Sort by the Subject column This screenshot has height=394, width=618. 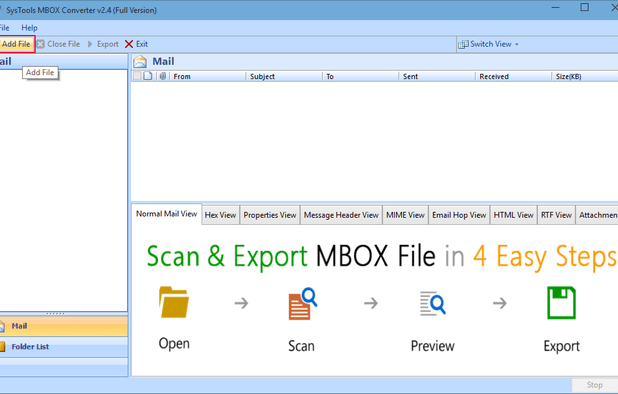click(x=284, y=76)
